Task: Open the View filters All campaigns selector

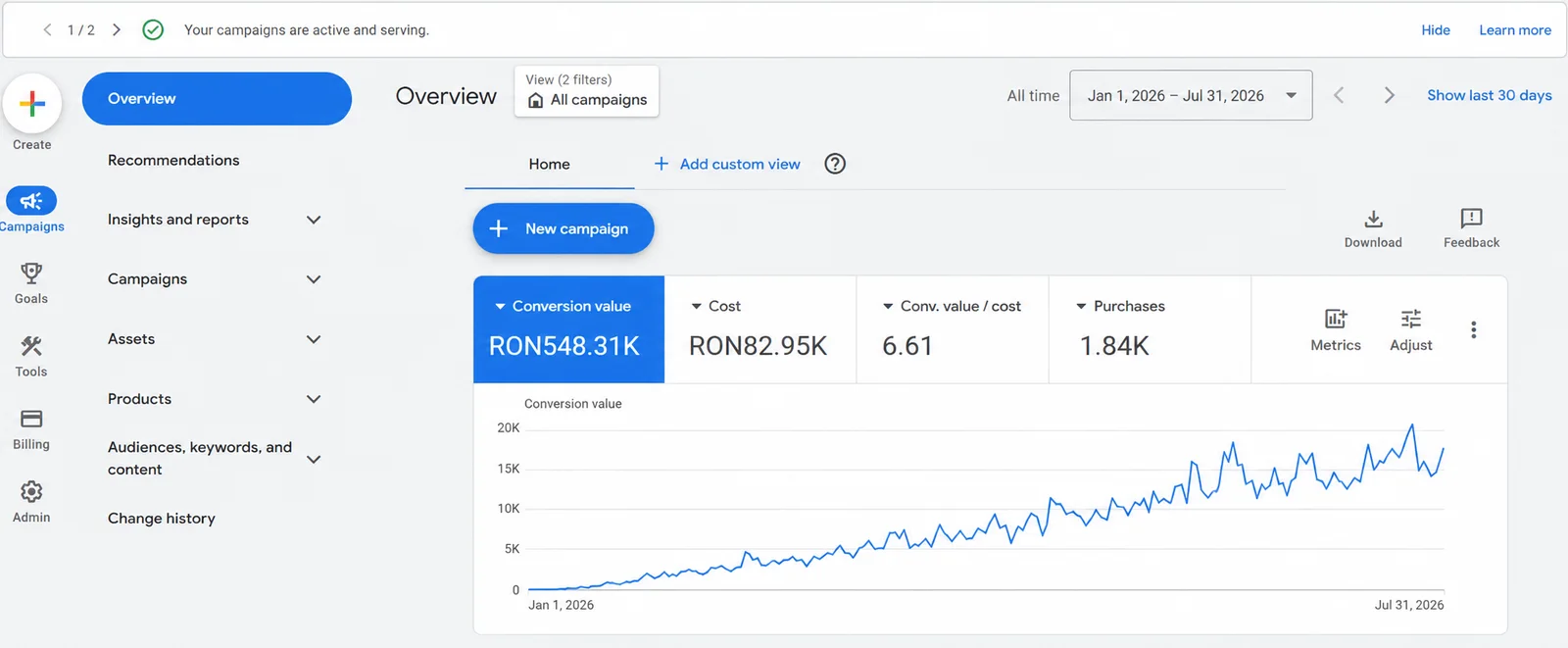Action: click(x=587, y=91)
